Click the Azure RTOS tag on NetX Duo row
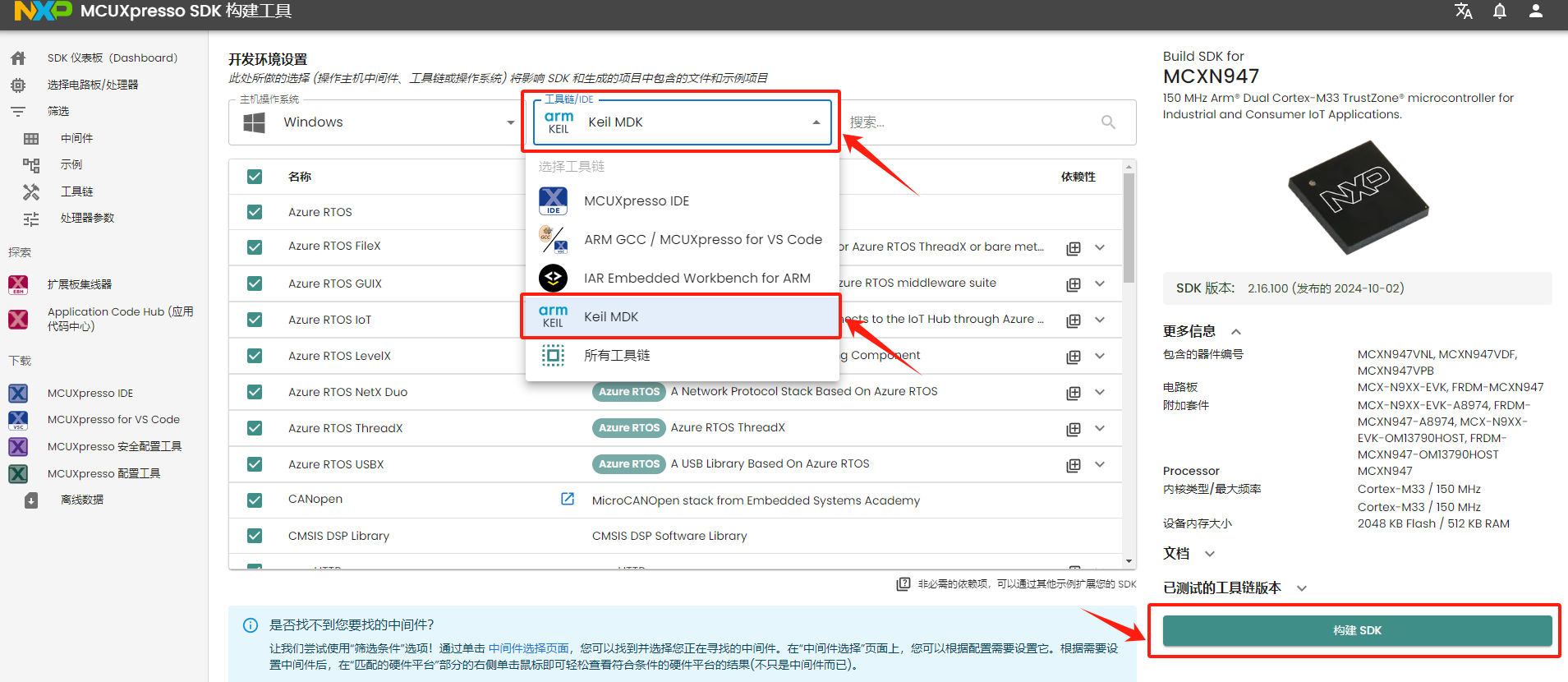The width and height of the screenshot is (1568, 682). pyautogui.click(x=628, y=392)
